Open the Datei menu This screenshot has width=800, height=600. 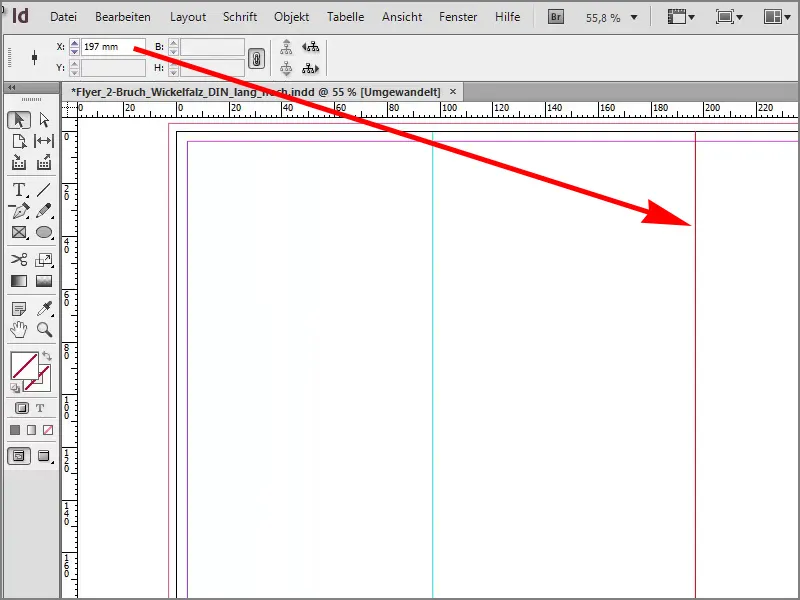[x=63, y=17]
